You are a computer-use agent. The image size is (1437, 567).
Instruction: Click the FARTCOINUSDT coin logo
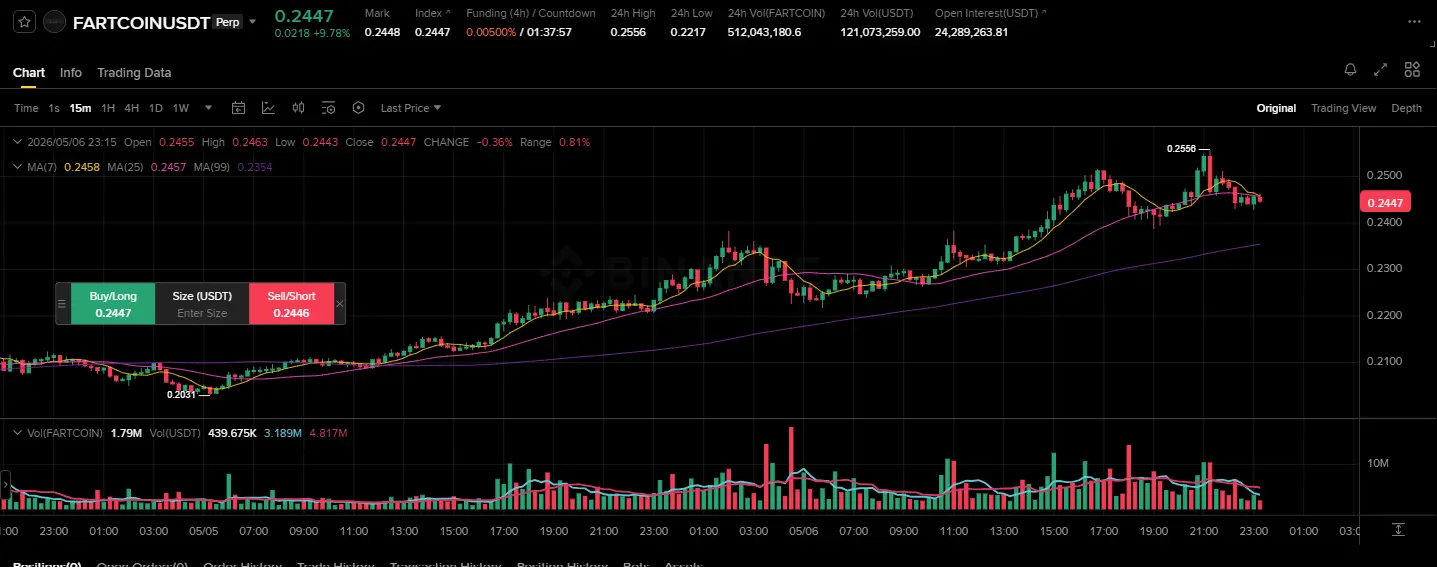(56, 21)
